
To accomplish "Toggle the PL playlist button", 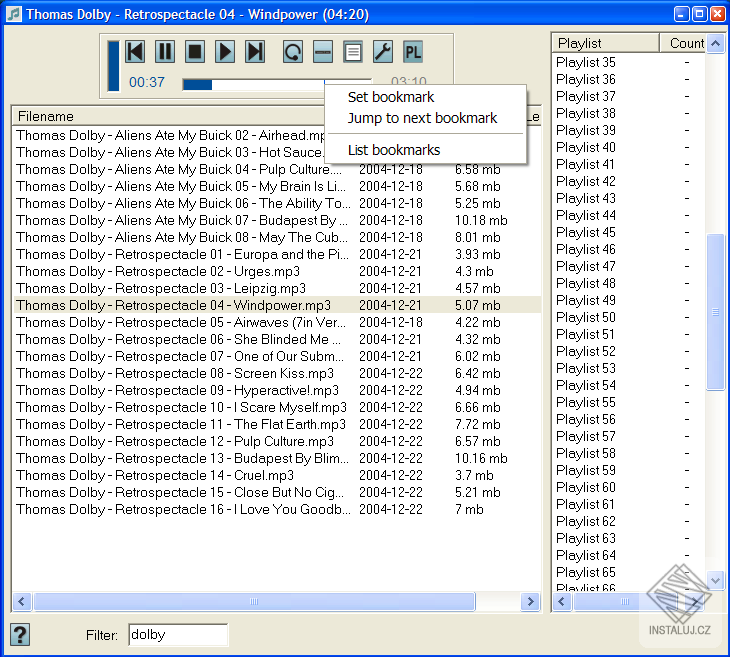I will 413,52.
